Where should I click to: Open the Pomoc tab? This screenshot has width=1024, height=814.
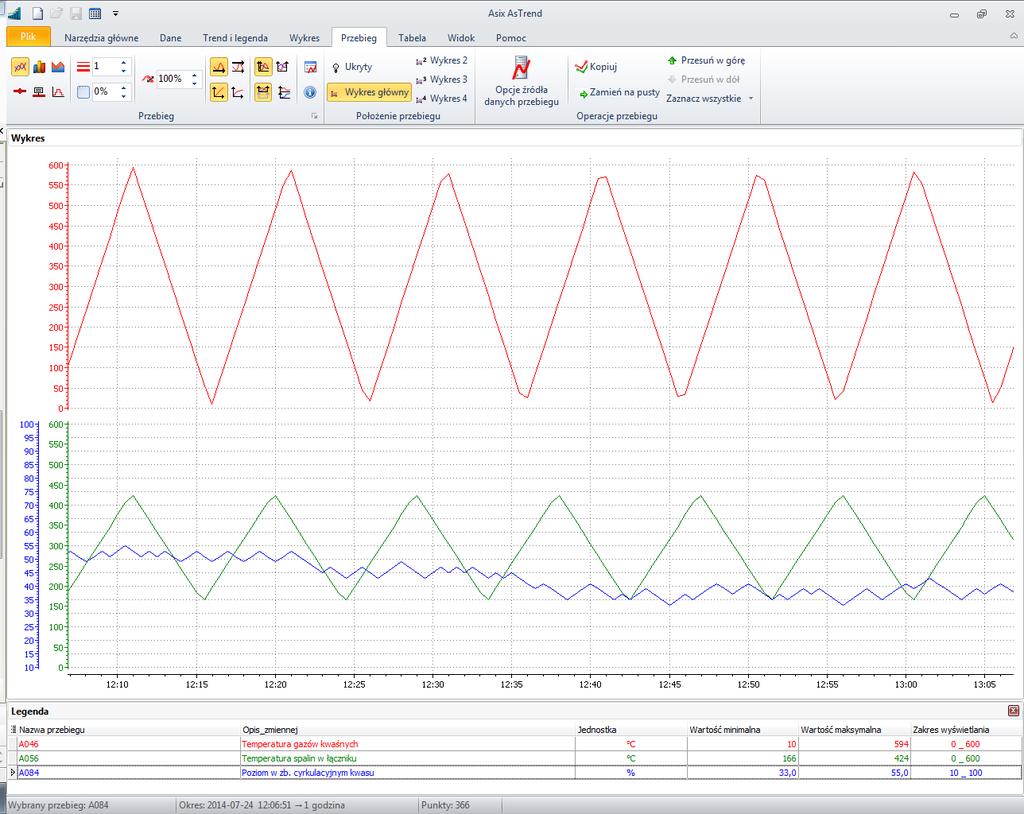click(511, 38)
